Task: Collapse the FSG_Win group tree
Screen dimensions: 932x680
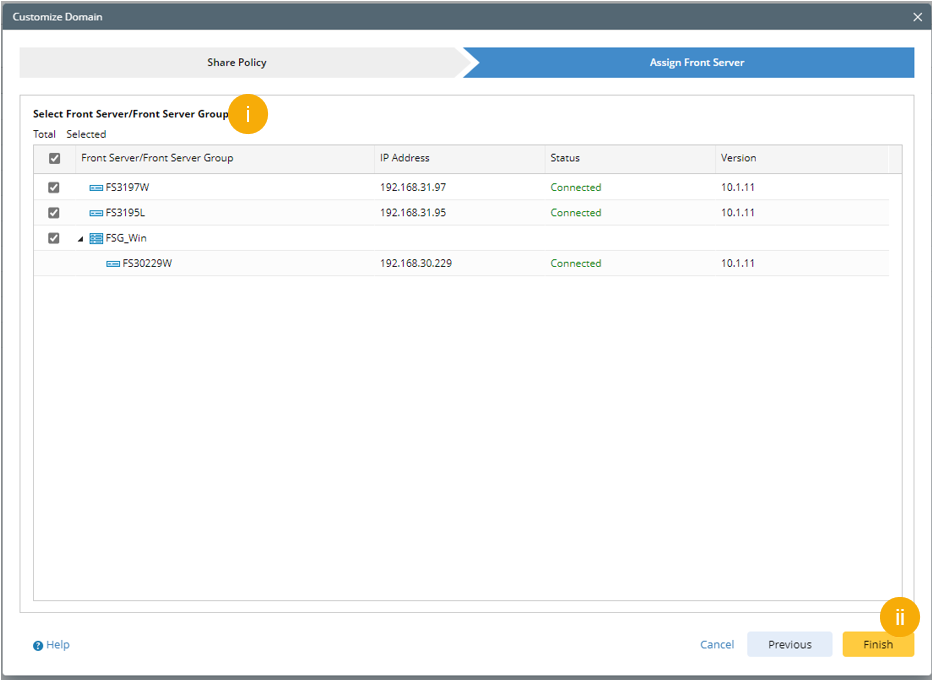Action: [x=80, y=239]
